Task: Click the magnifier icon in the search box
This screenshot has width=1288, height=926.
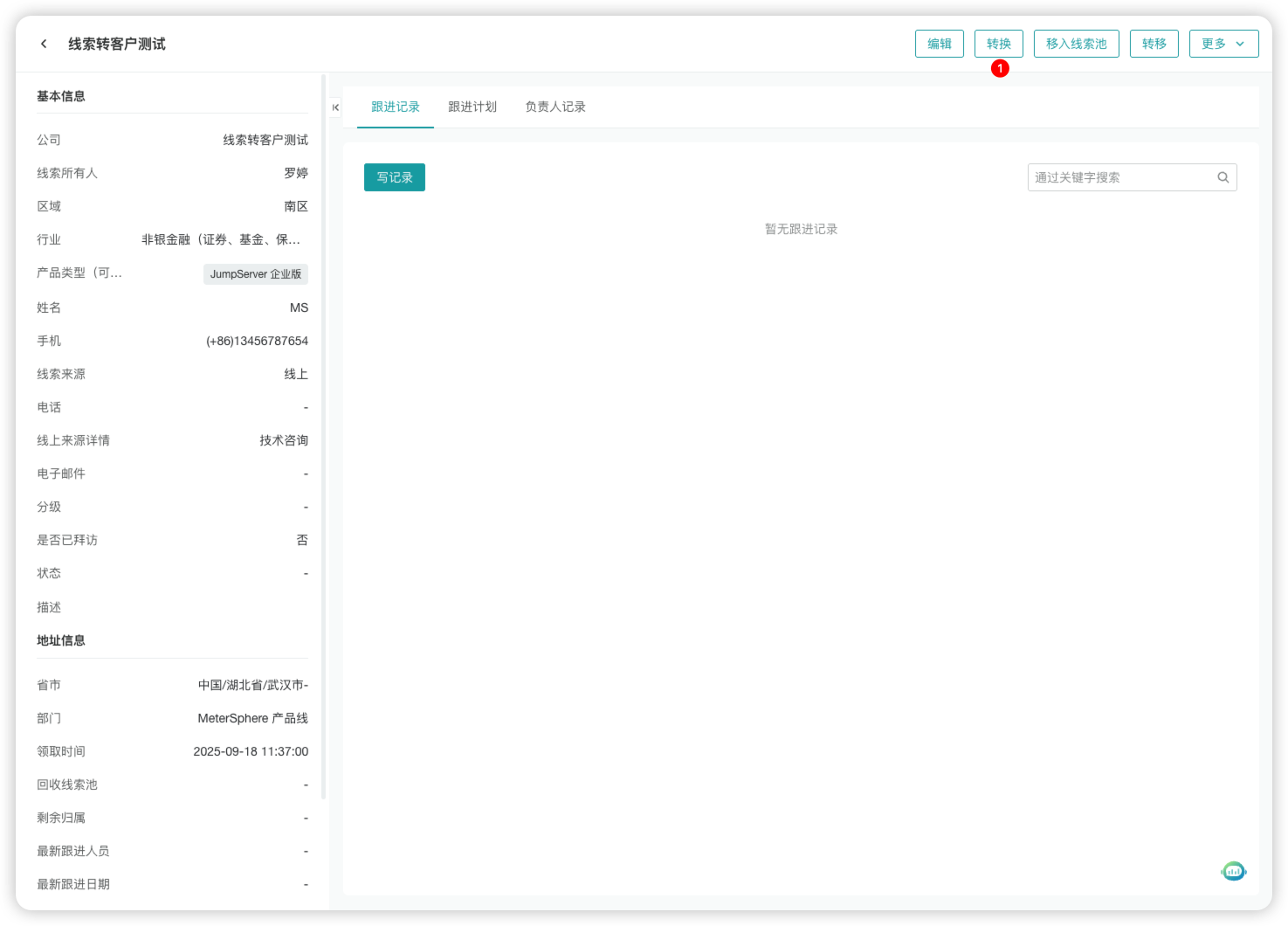Action: click(1222, 176)
